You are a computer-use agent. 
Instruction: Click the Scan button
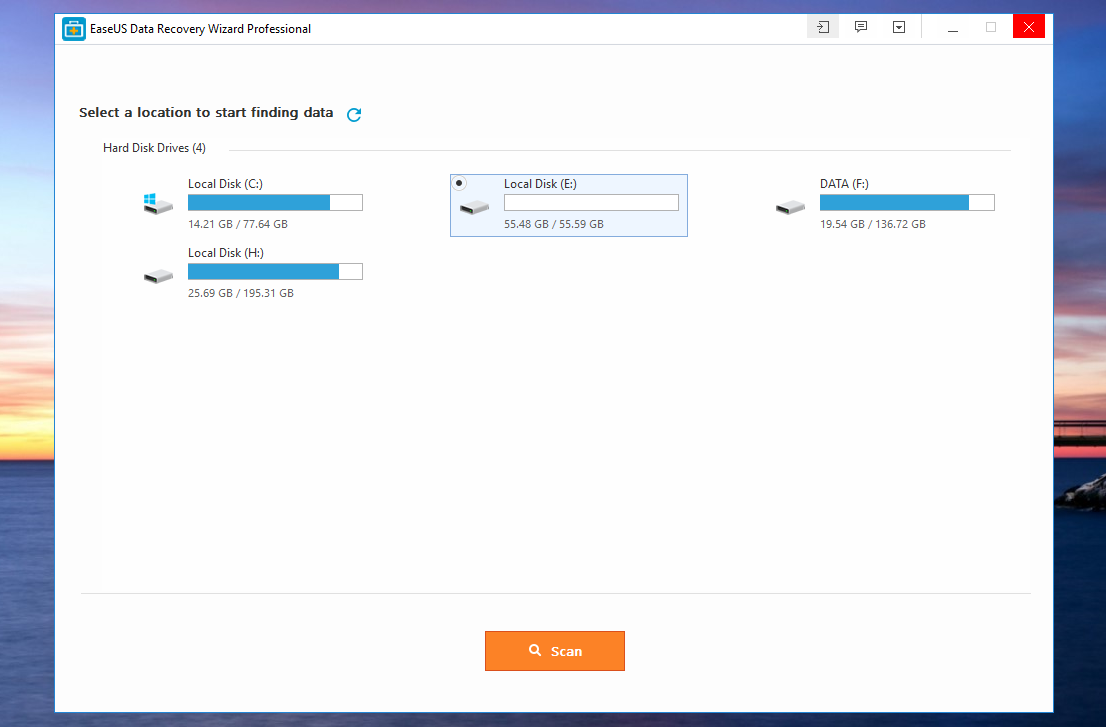[x=554, y=651]
